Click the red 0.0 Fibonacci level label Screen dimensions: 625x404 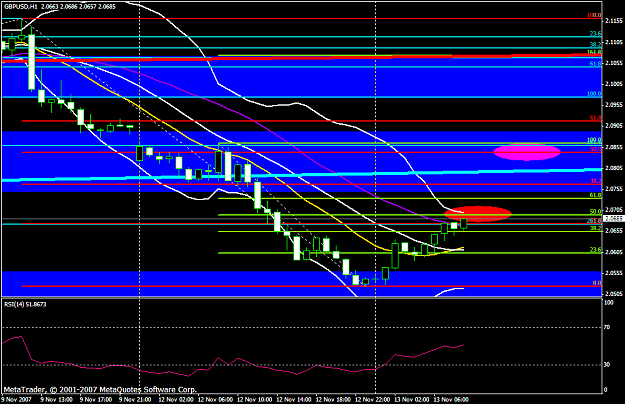tap(597, 283)
